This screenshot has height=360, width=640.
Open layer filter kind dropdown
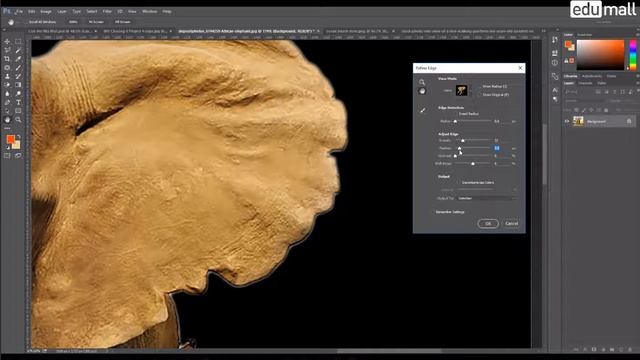pyautogui.click(x=578, y=92)
